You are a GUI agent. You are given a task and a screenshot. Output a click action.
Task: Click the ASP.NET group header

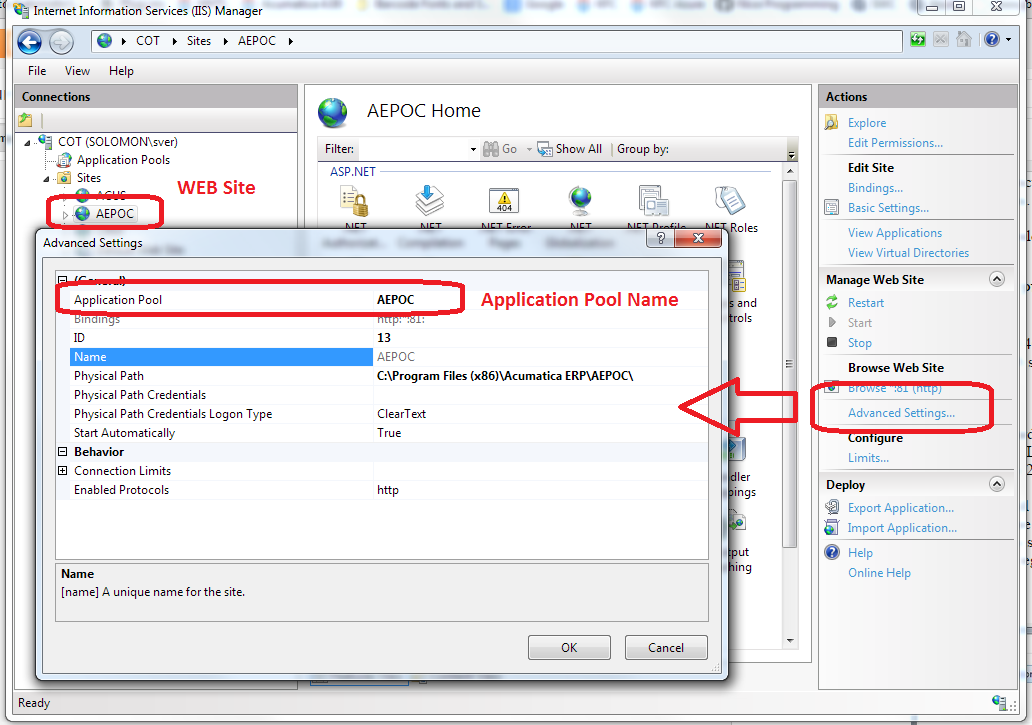coord(353,171)
